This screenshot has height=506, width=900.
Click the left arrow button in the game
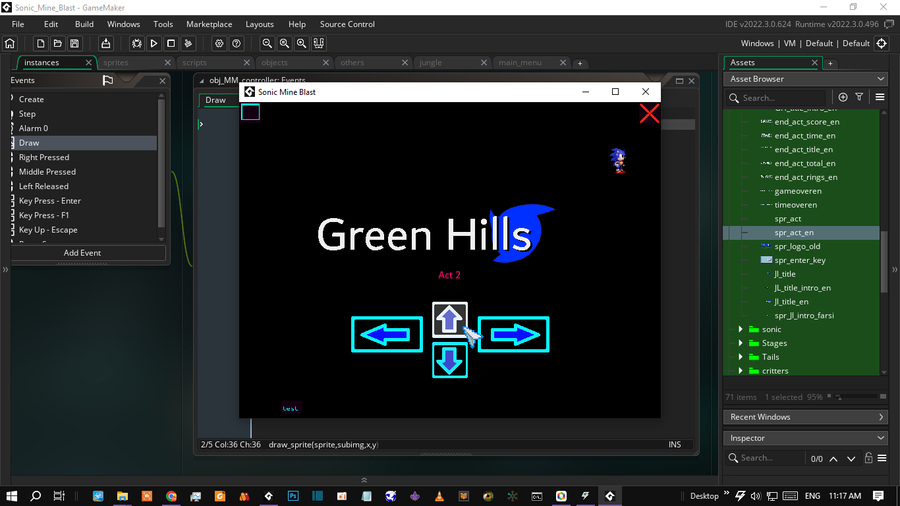click(387, 334)
